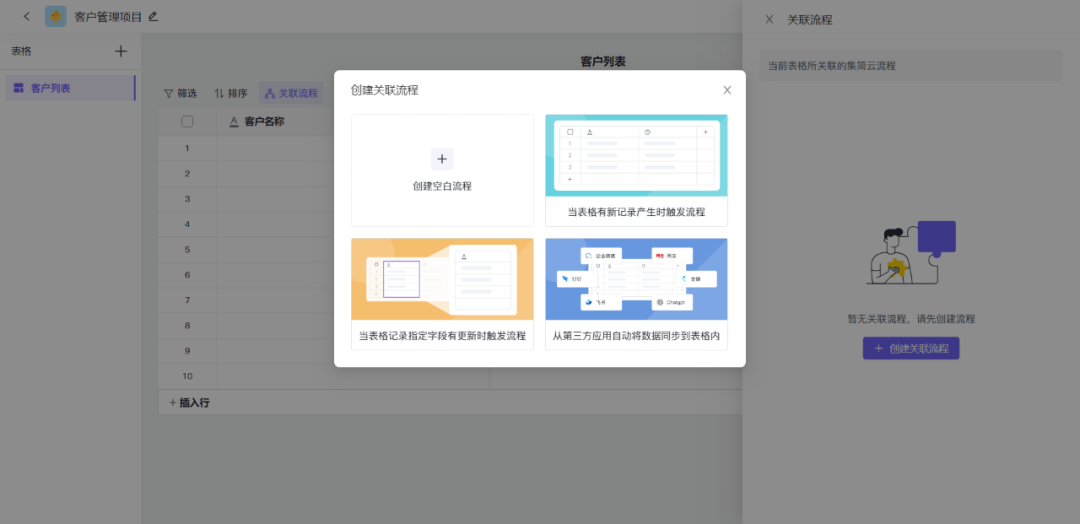Choose 当表格记录指定字段有更新时触发流程 template

tap(442, 294)
